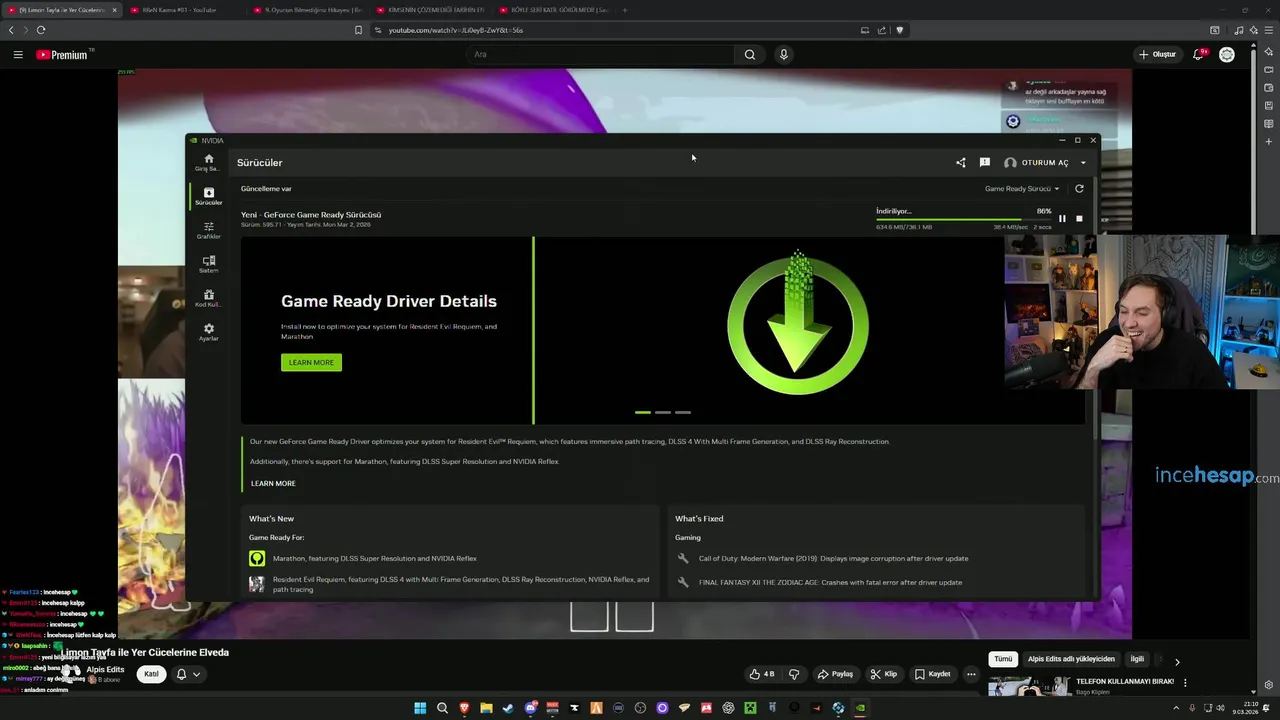Viewport: 1280px width, 720px height.
Task: Click the YouTube voice search microphone
Action: coord(784,54)
